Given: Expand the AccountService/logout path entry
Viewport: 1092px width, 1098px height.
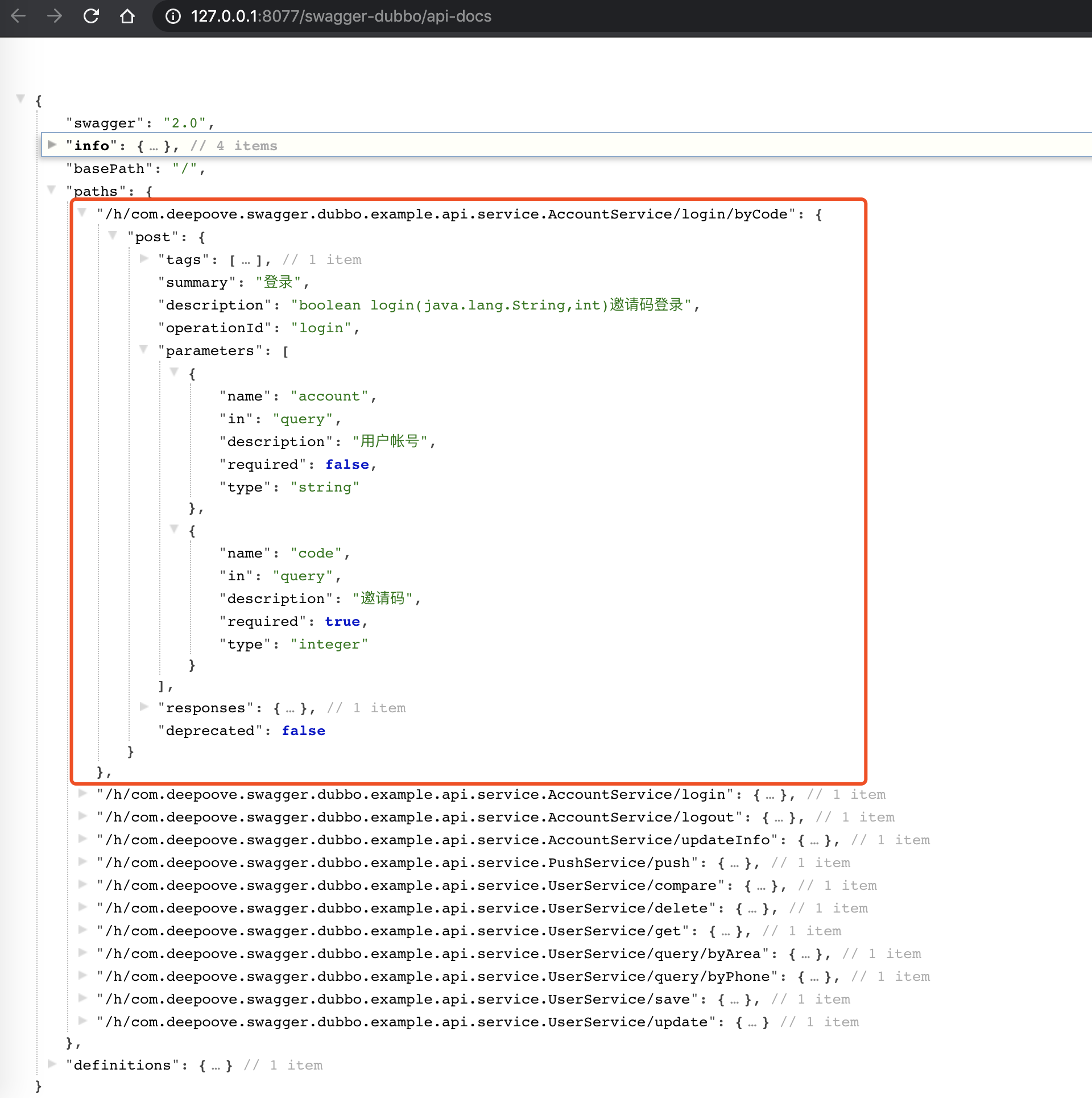Looking at the screenshot, I should [x=82, y=817].
